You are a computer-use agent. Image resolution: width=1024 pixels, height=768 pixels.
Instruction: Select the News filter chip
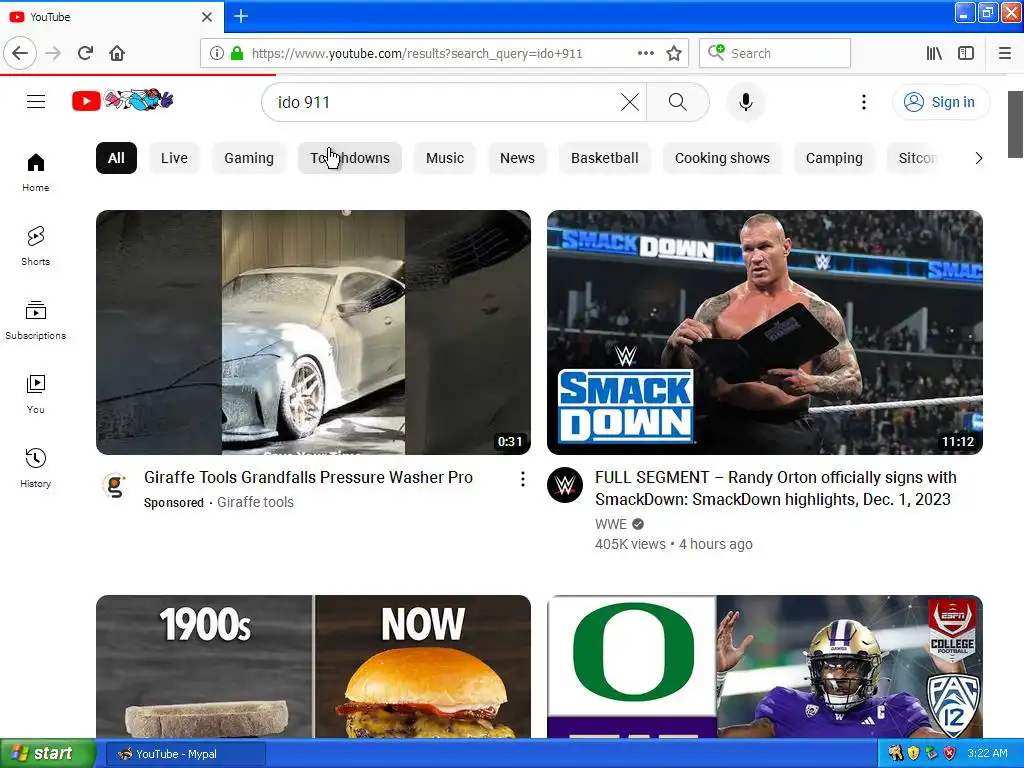click(x=517, y=158)
